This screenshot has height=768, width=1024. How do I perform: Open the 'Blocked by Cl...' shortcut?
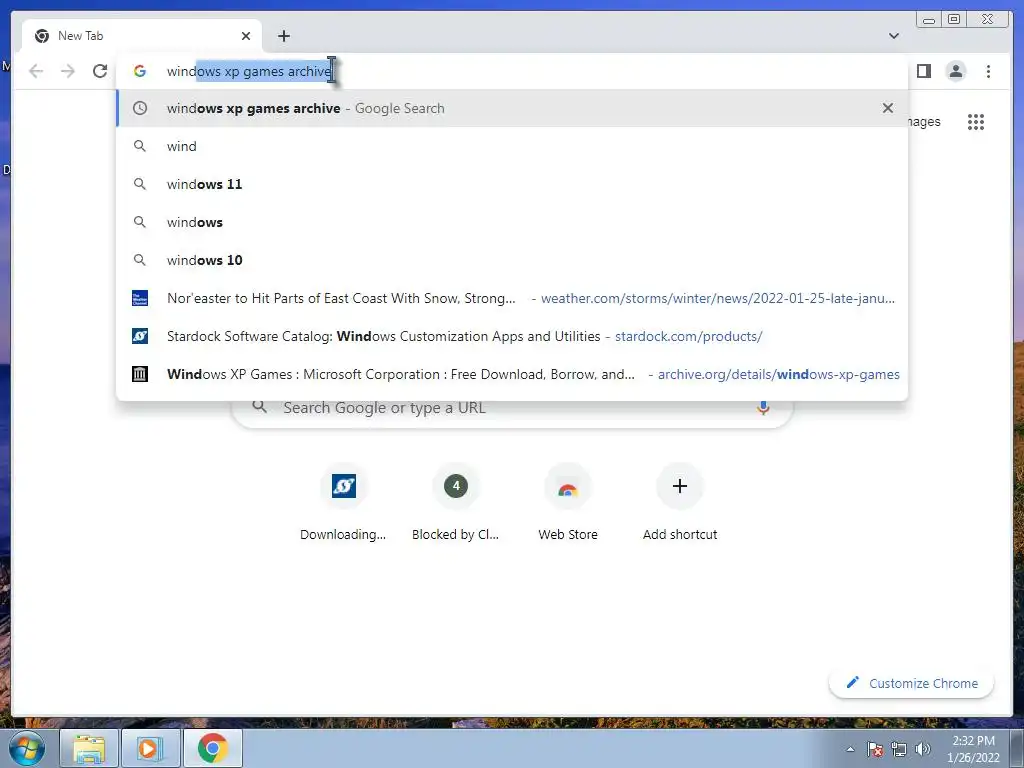456,503
